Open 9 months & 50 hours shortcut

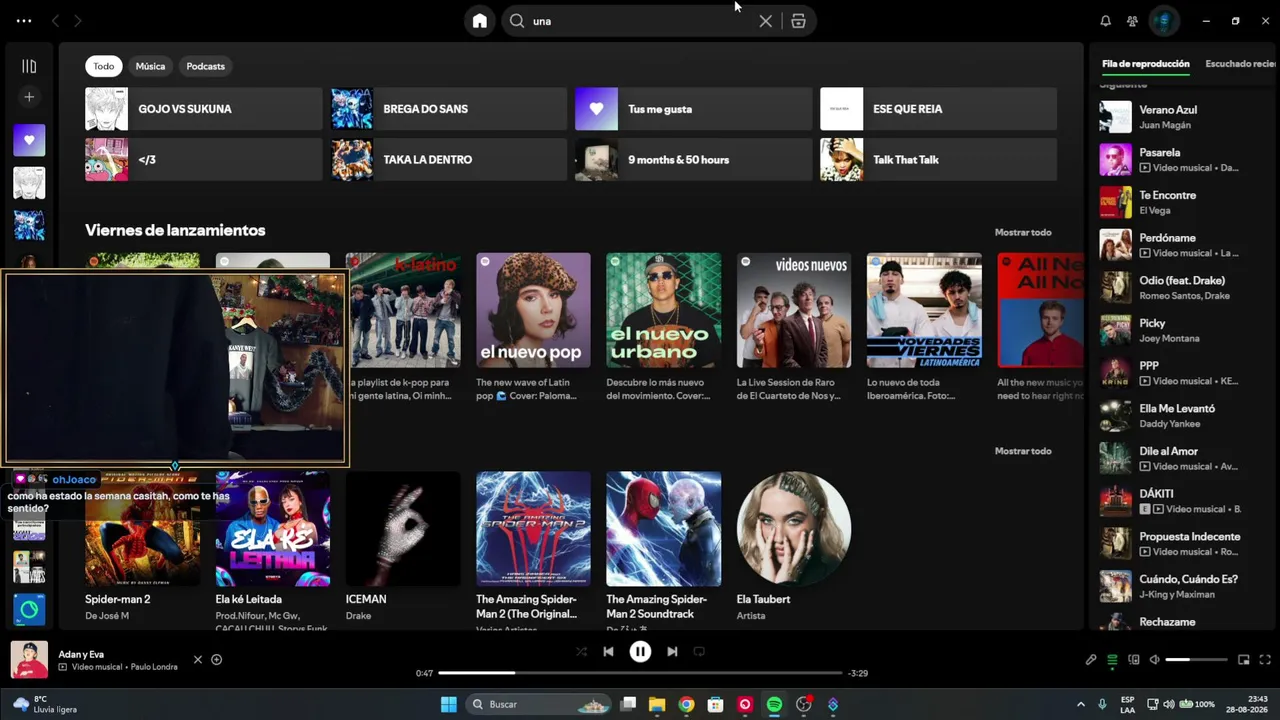(694, 160)
